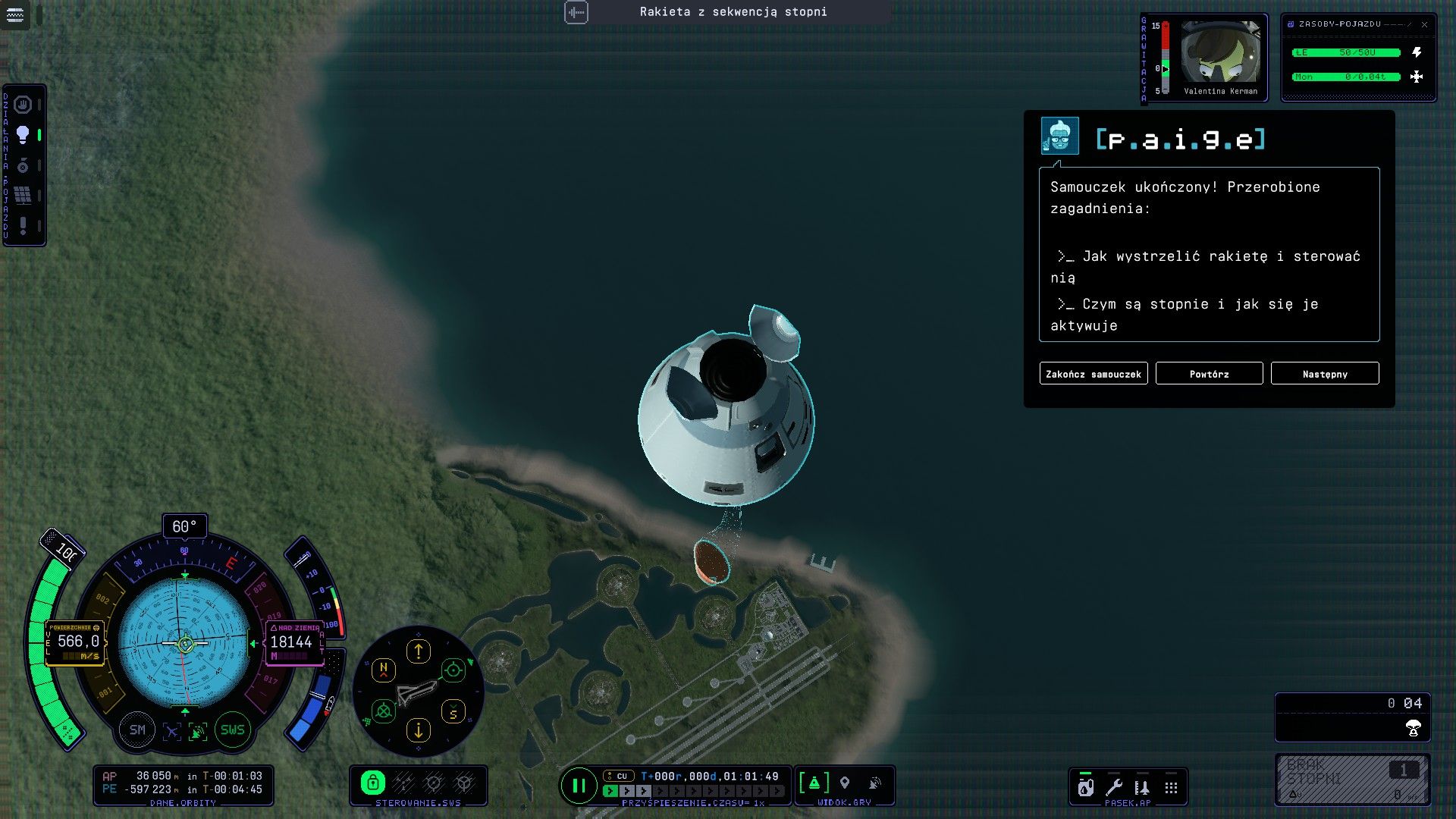The width and height of the screenshot is (1456, 819).
Task: Click the Następny button
Action: pos(1325,374)
